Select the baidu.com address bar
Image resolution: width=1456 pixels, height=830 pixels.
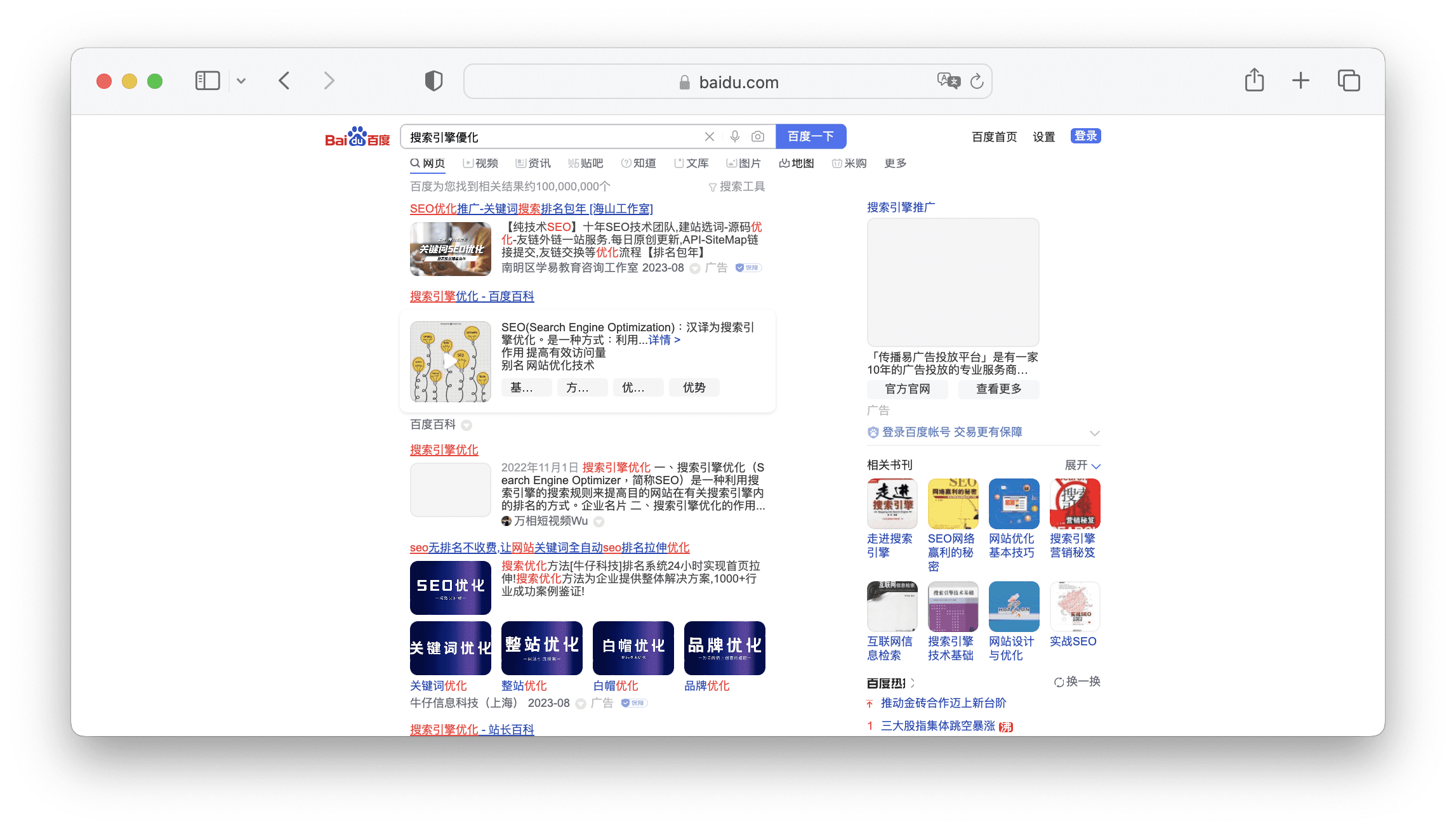click(727, 82)
